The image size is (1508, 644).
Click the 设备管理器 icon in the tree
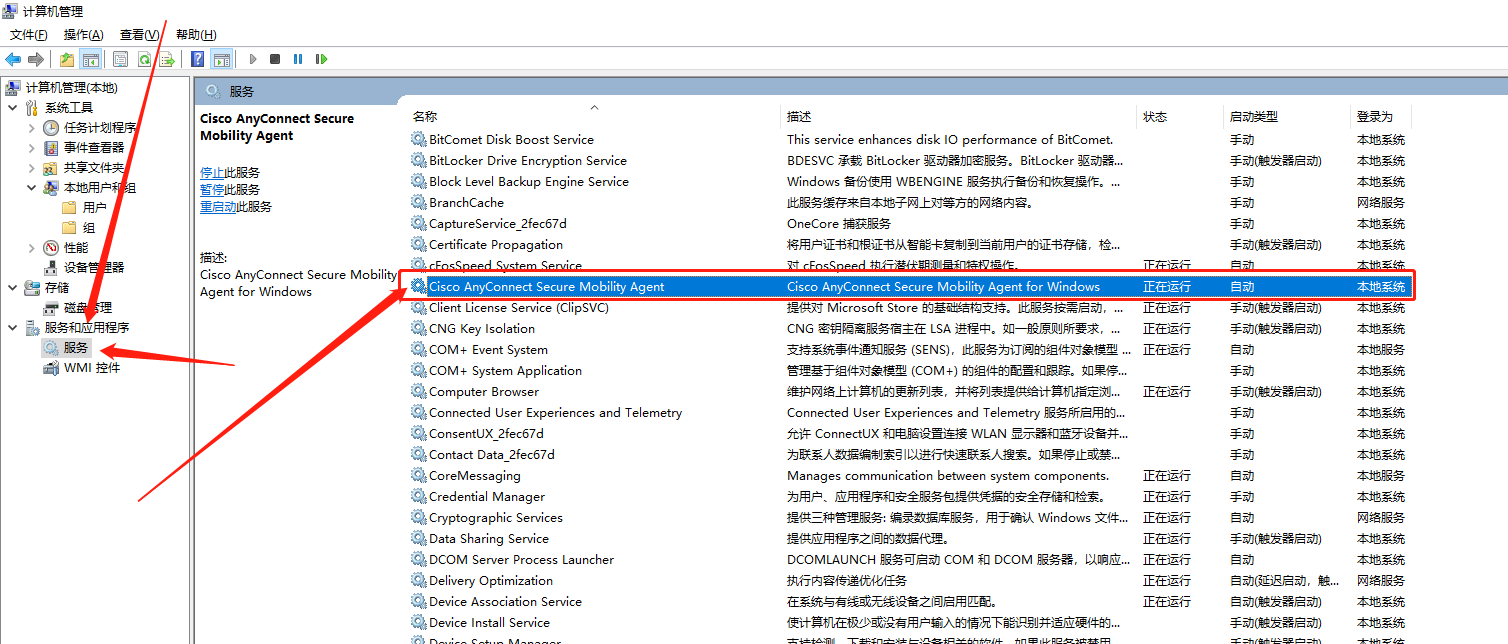[x=51, y=268]
